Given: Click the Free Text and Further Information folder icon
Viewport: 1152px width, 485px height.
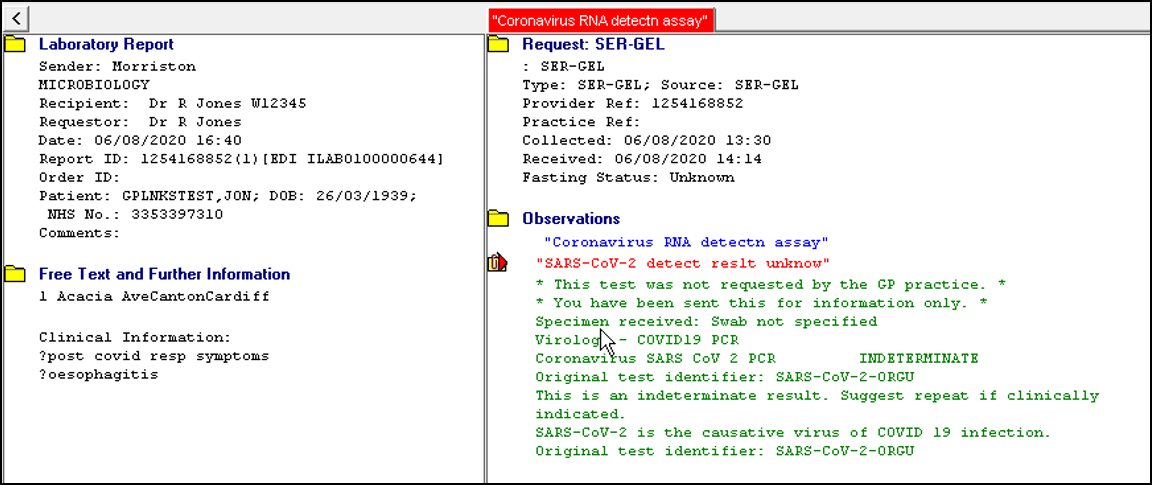Looking at the screenshot, I should pos(15,275).
